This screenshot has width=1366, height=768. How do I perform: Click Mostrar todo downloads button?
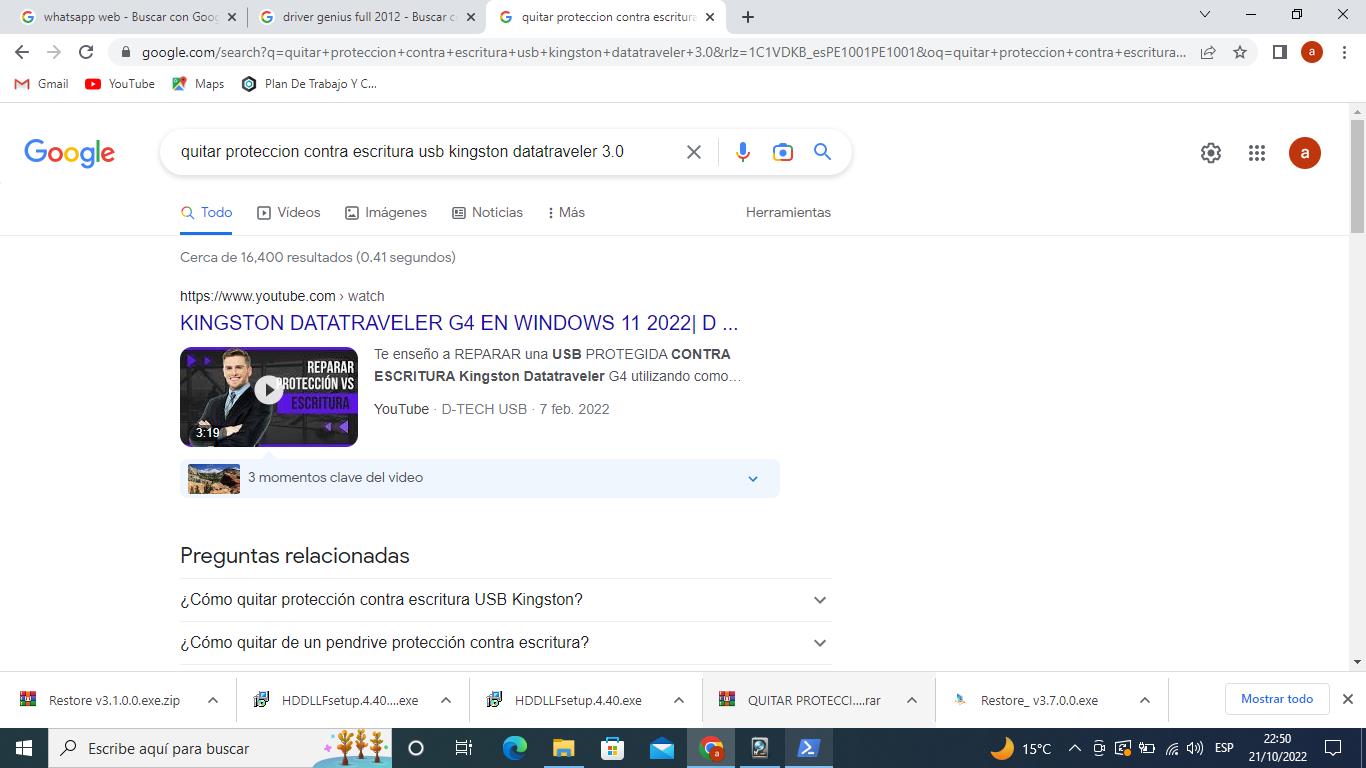pyautogui.click(x=1276, y=699)
